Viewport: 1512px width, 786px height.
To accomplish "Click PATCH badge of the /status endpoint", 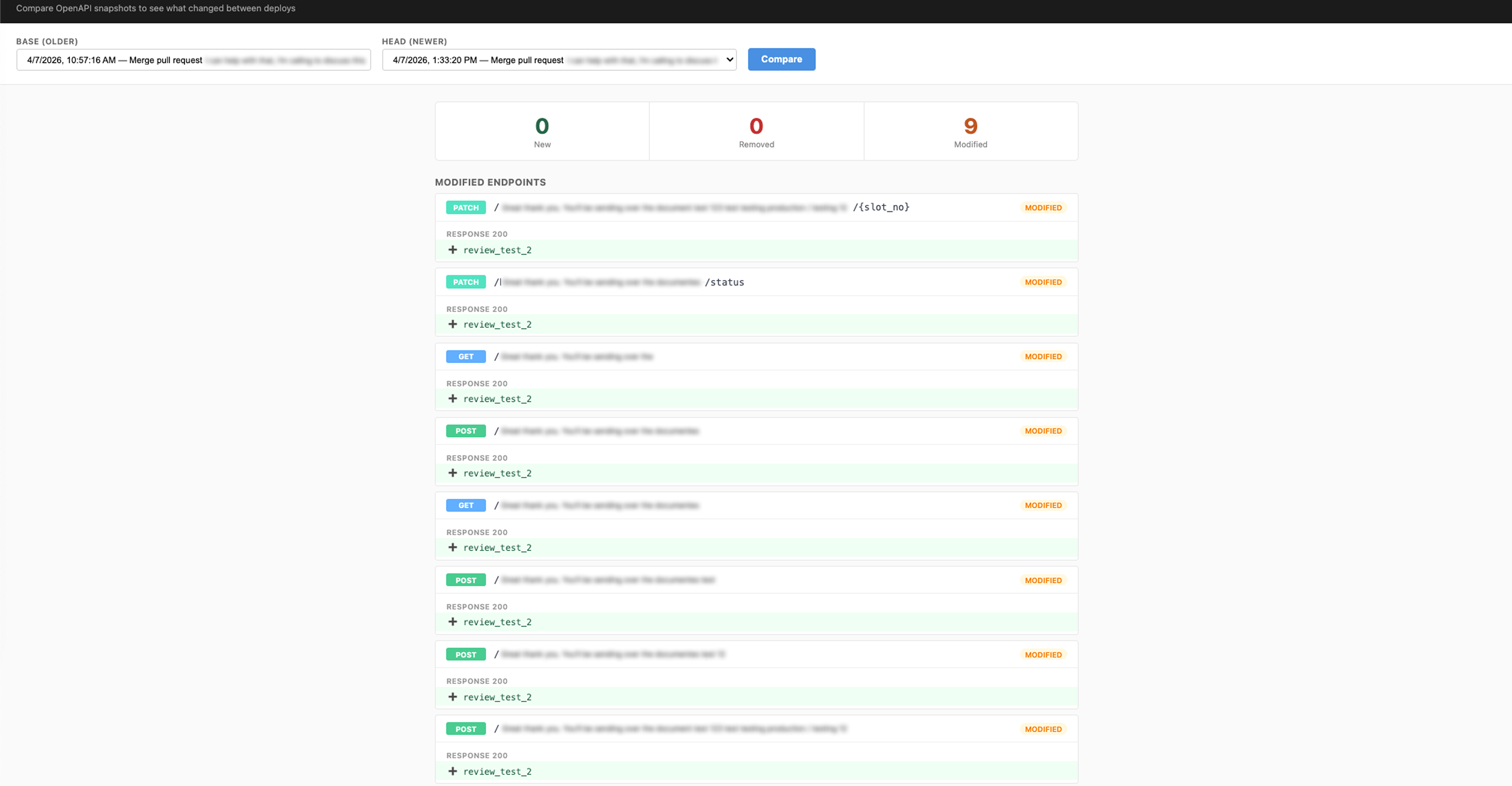I will click(x=465, y=282).
